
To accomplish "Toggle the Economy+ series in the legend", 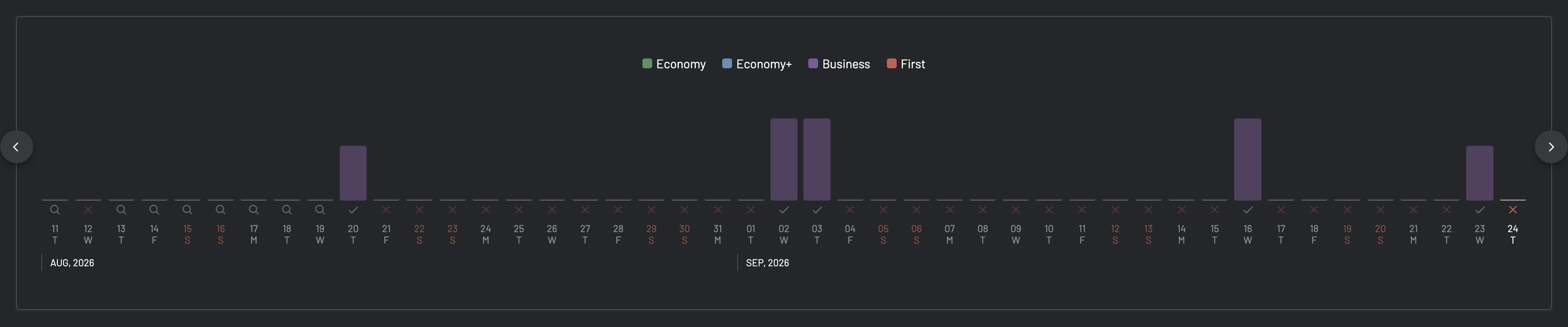I will (757, 64).
